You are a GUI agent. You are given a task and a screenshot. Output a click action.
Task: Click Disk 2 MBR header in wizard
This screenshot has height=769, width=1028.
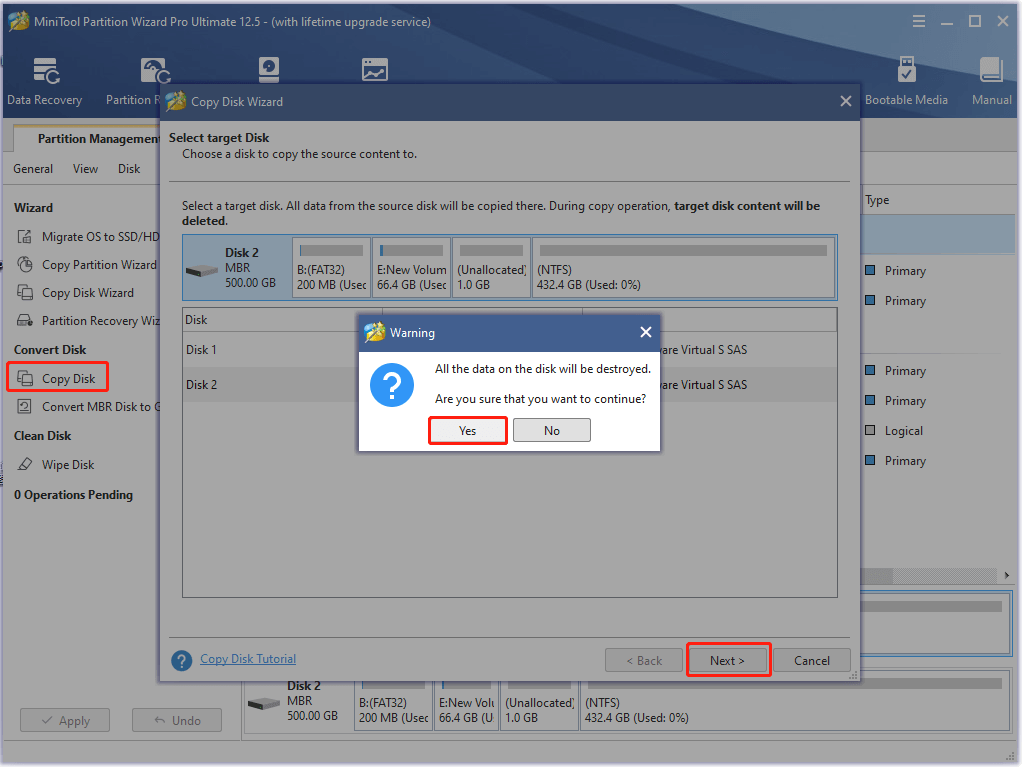pos(239,269)
